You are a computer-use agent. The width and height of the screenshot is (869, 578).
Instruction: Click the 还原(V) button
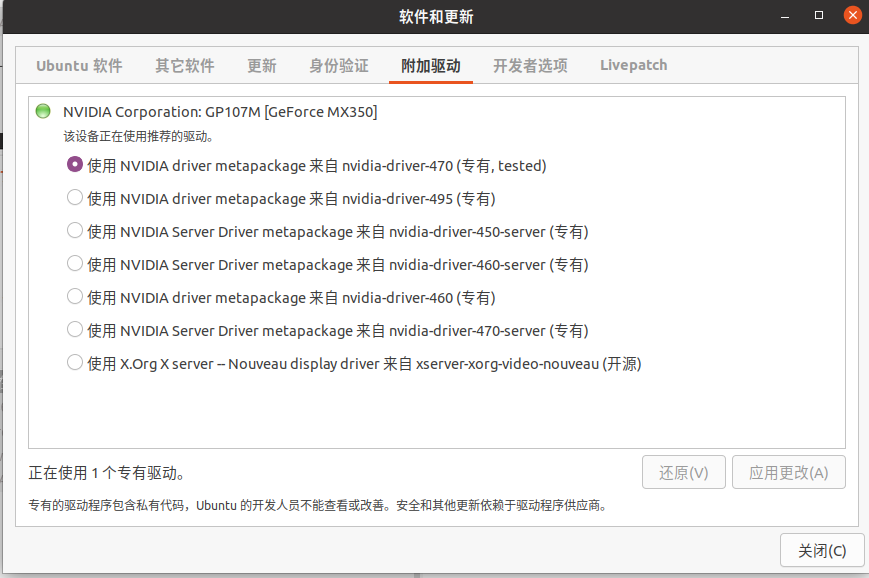[x=683, y=472]
